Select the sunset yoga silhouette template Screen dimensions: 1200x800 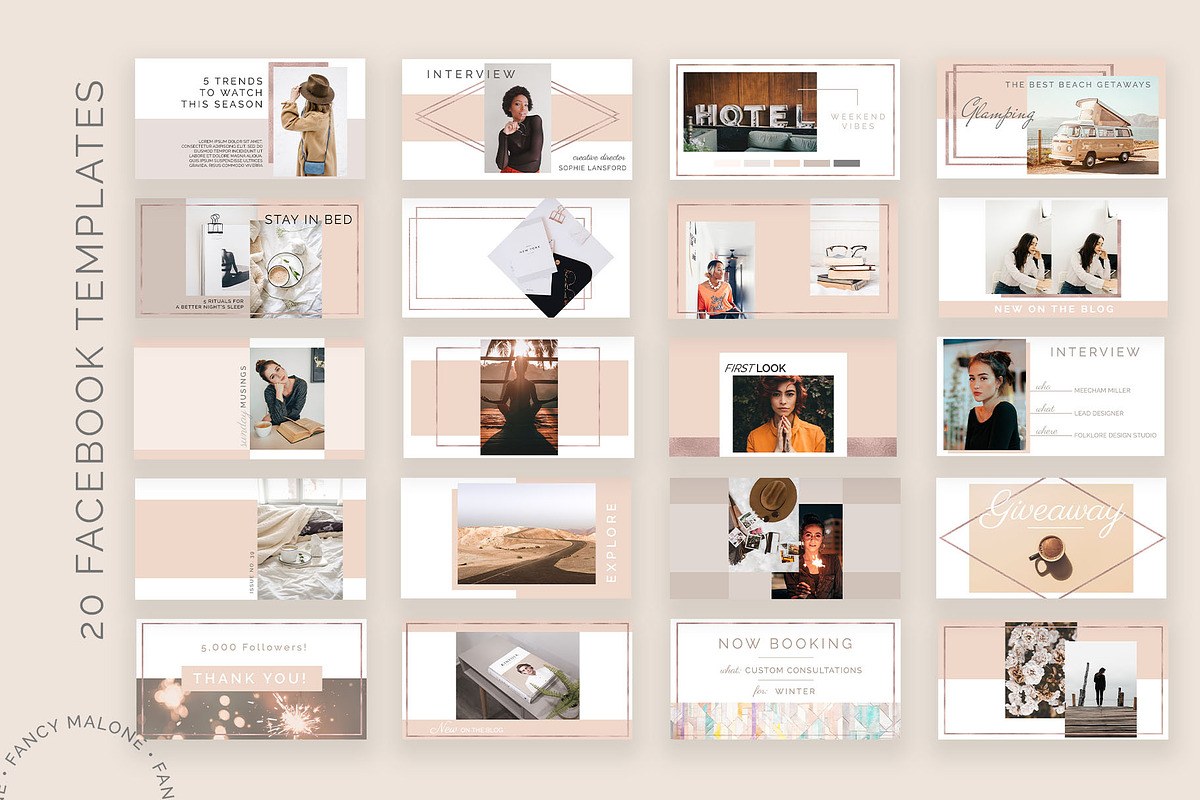(x=517, y=398)
